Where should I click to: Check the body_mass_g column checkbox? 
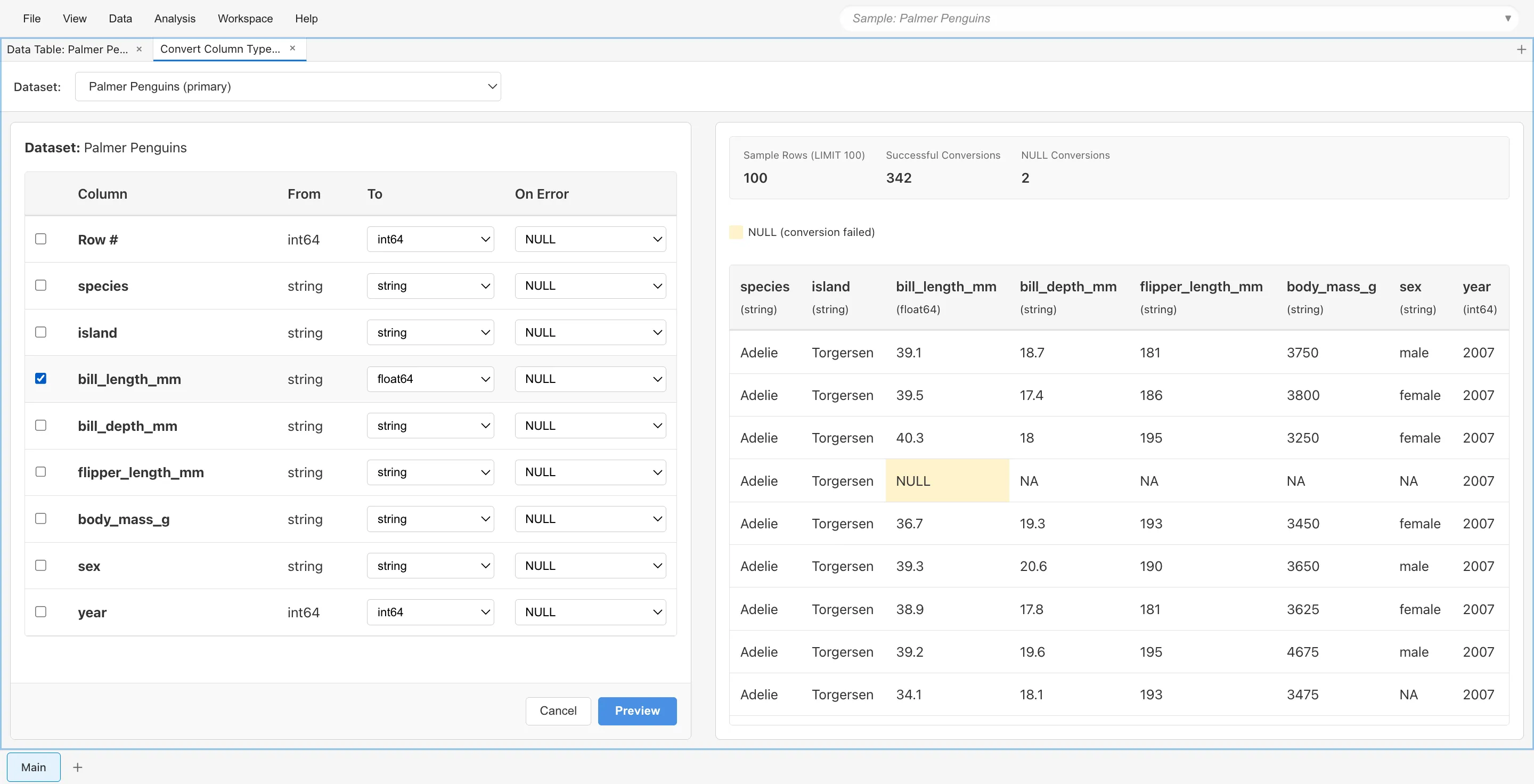[40, 519]
